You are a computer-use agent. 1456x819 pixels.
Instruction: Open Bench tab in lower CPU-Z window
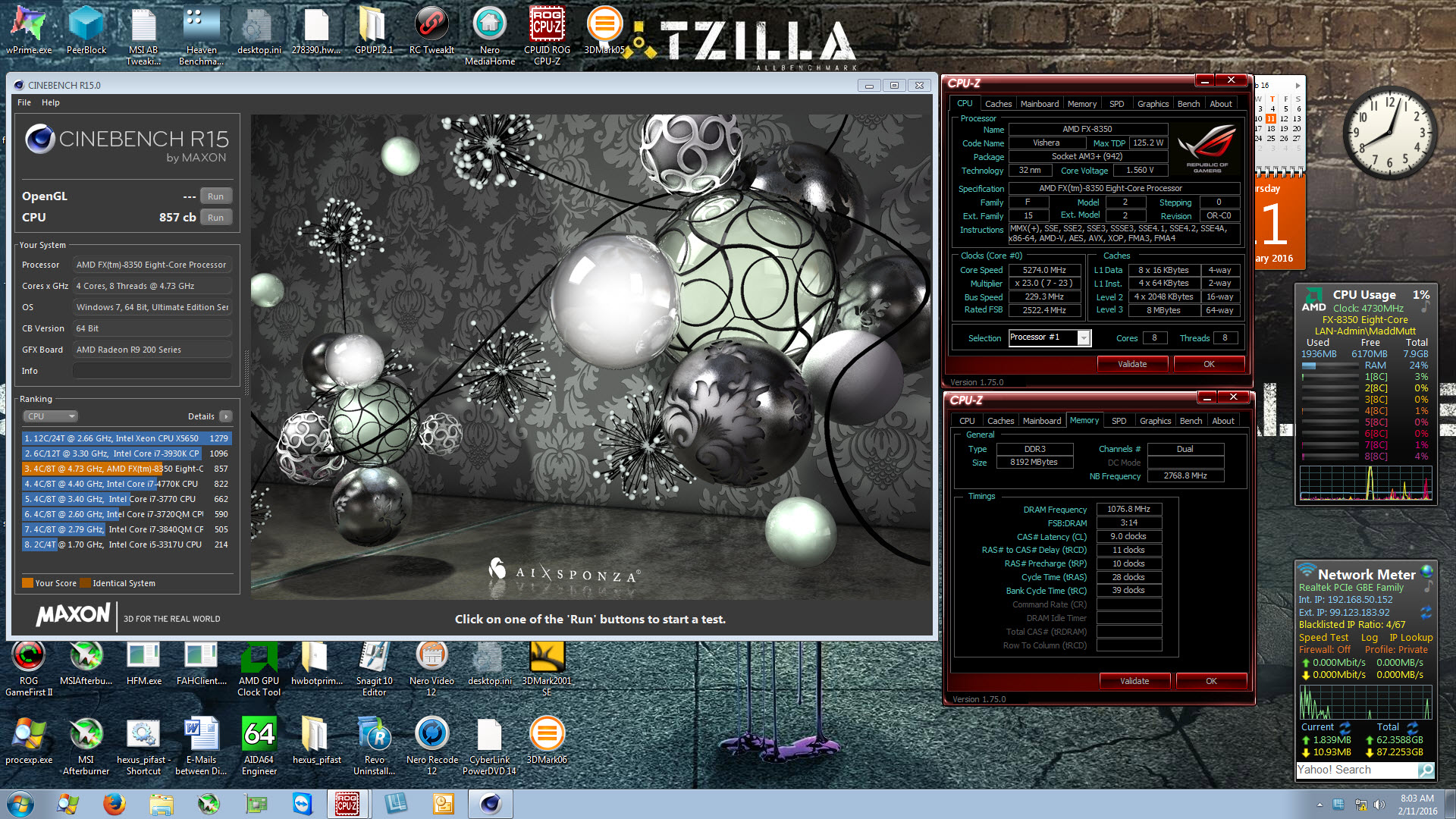1191,421
